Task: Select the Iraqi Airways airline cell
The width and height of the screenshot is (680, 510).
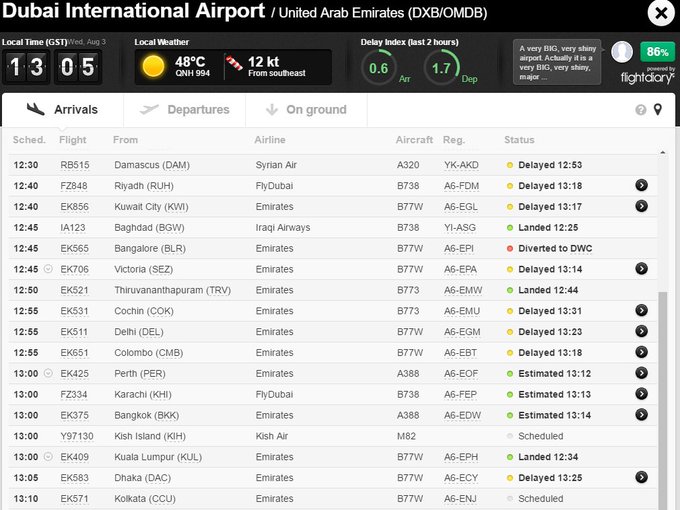Action: [x=283, y=228]
